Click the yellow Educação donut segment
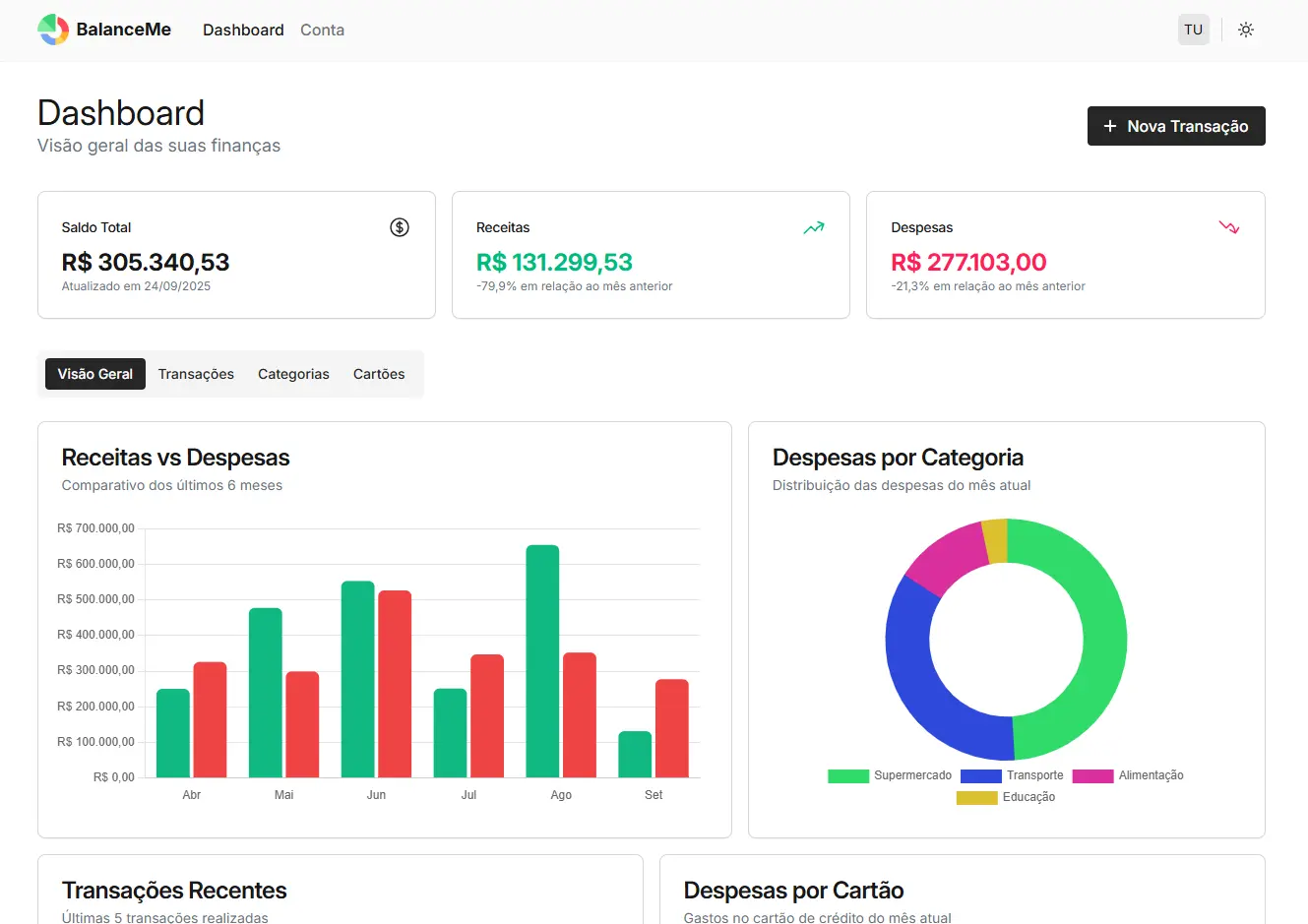Image resolution: width=1308 pixels, height=924 pixels. pos(995,541)
